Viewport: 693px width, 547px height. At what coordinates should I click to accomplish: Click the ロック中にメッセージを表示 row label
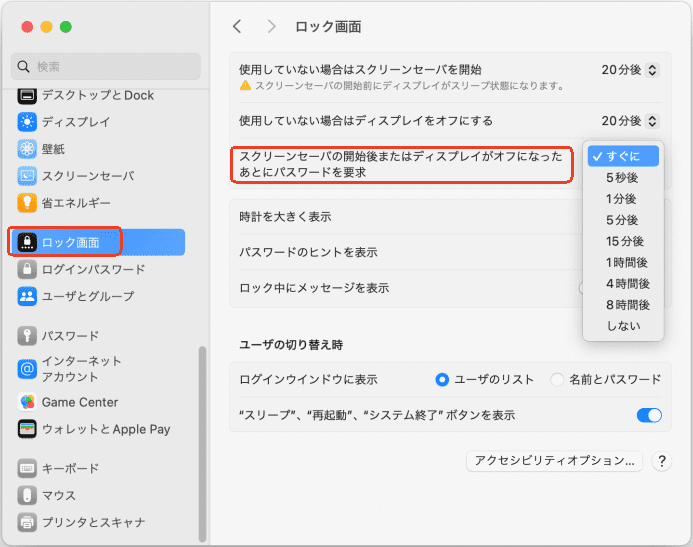click(314, 288)
